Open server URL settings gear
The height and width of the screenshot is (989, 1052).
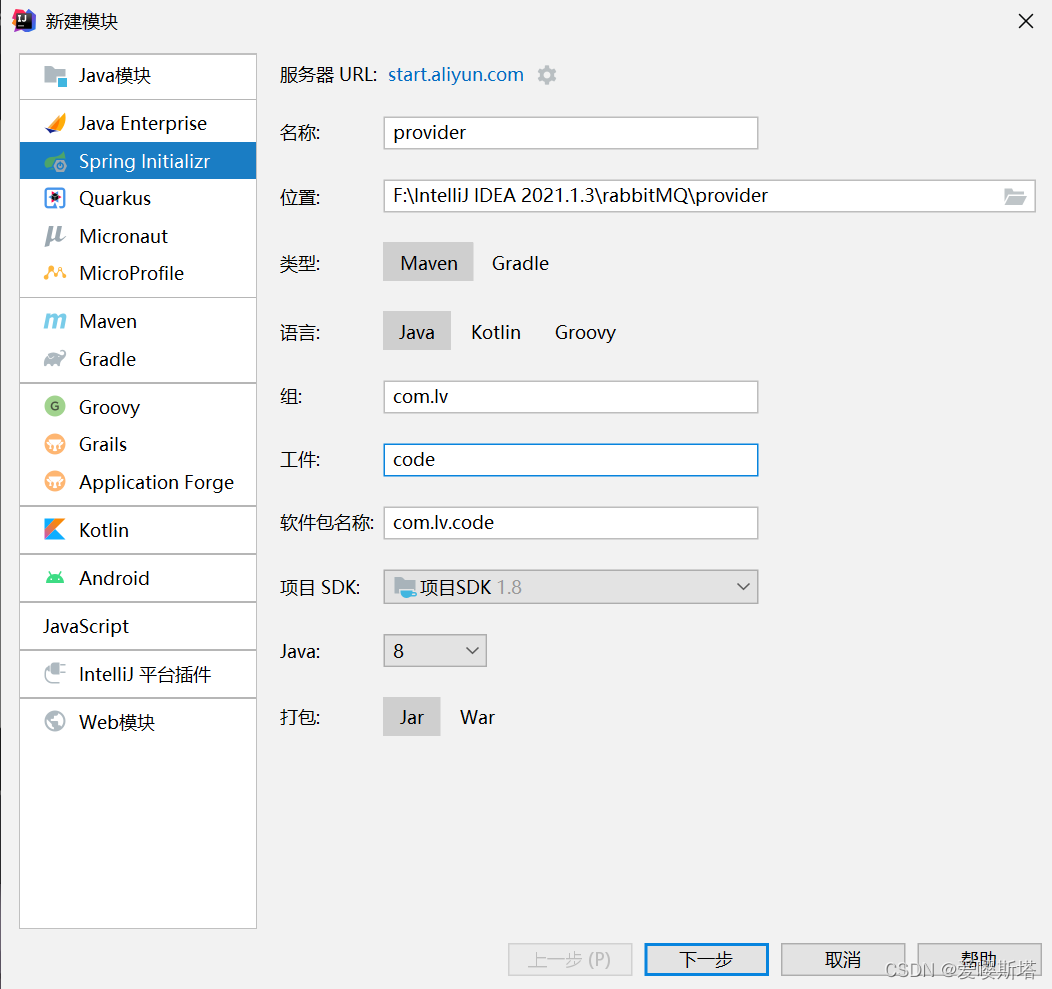tap(547, 74)
